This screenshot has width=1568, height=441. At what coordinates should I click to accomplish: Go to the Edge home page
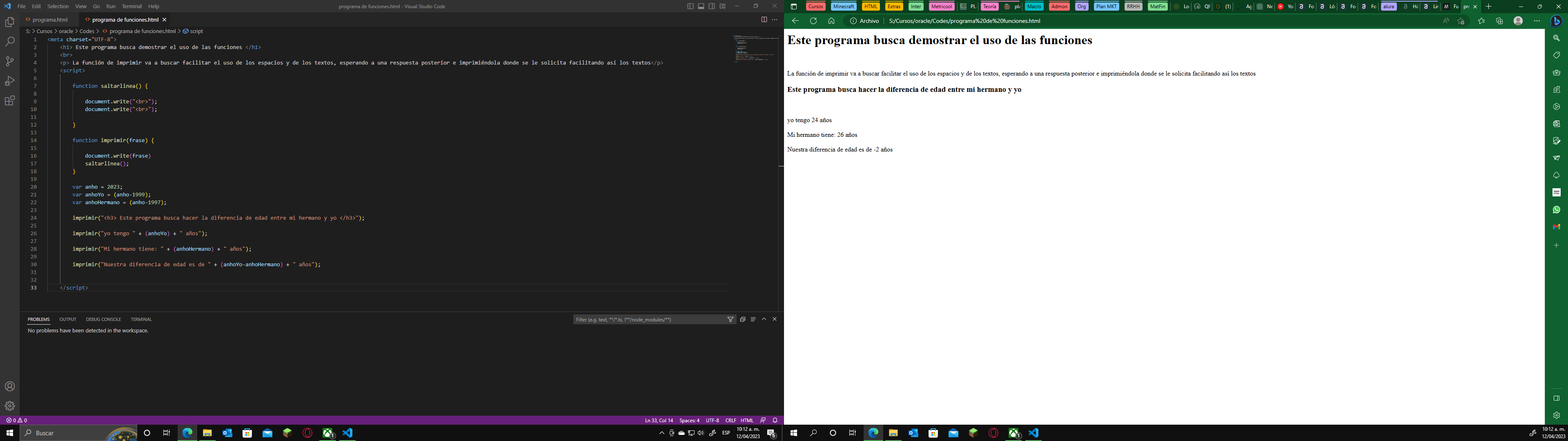point(831,21)
